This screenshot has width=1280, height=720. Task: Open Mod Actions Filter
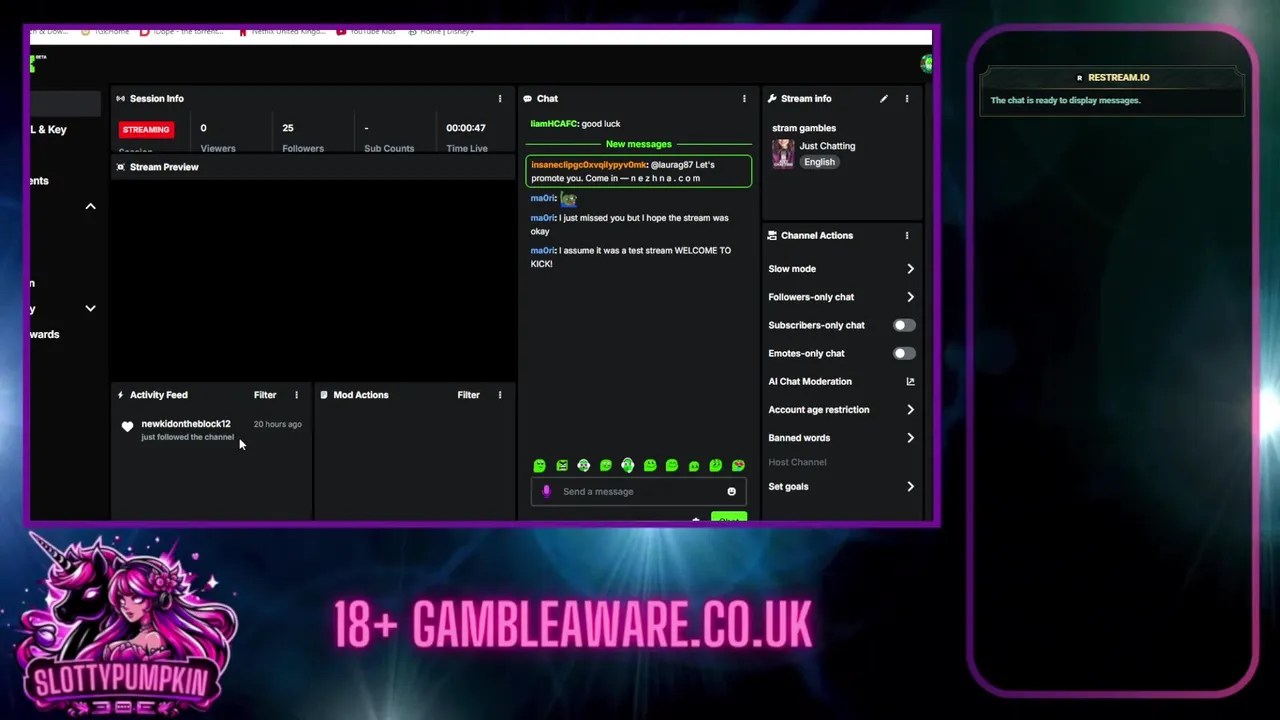click(469, 395)
